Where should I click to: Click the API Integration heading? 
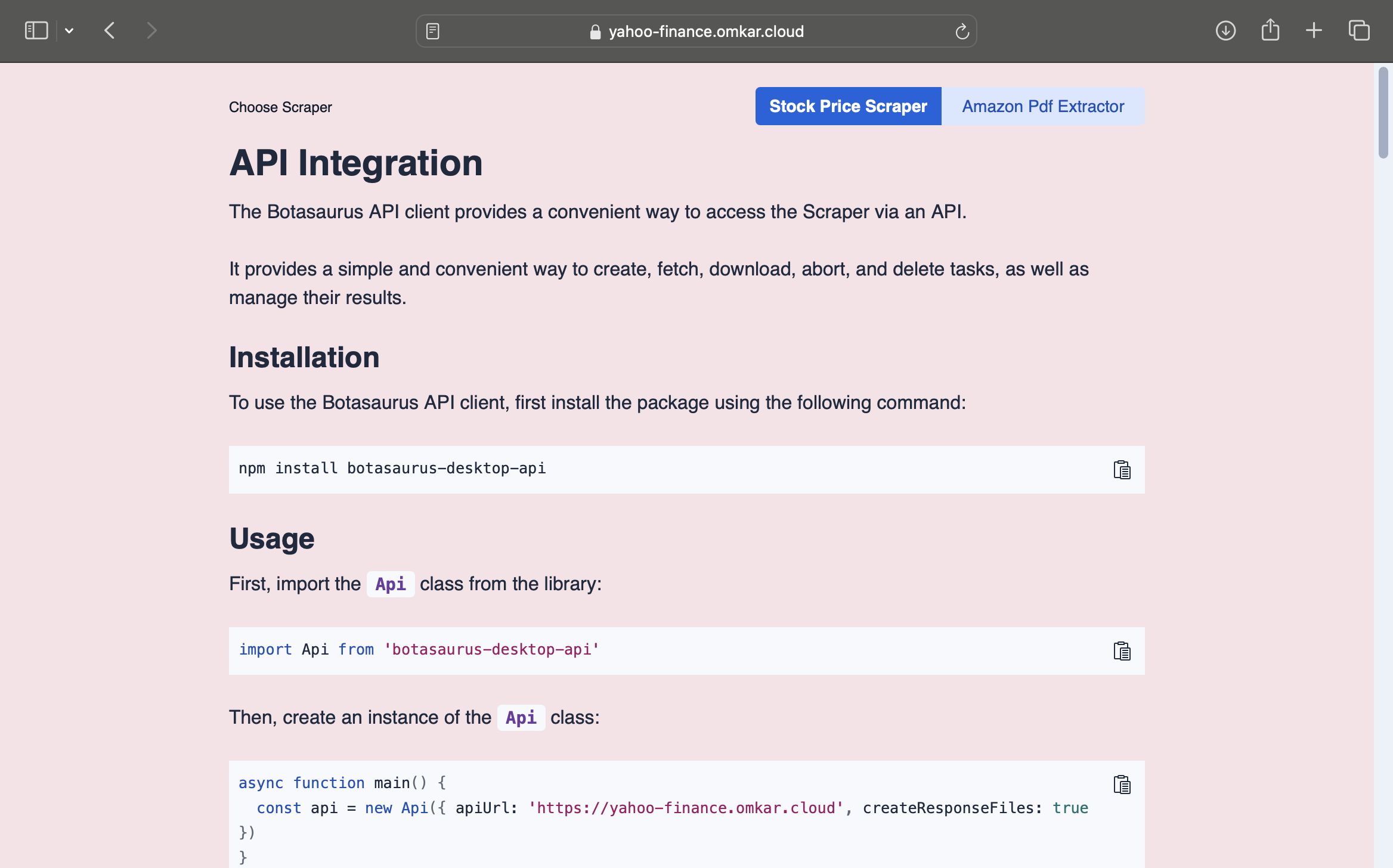tap(355, 163)
